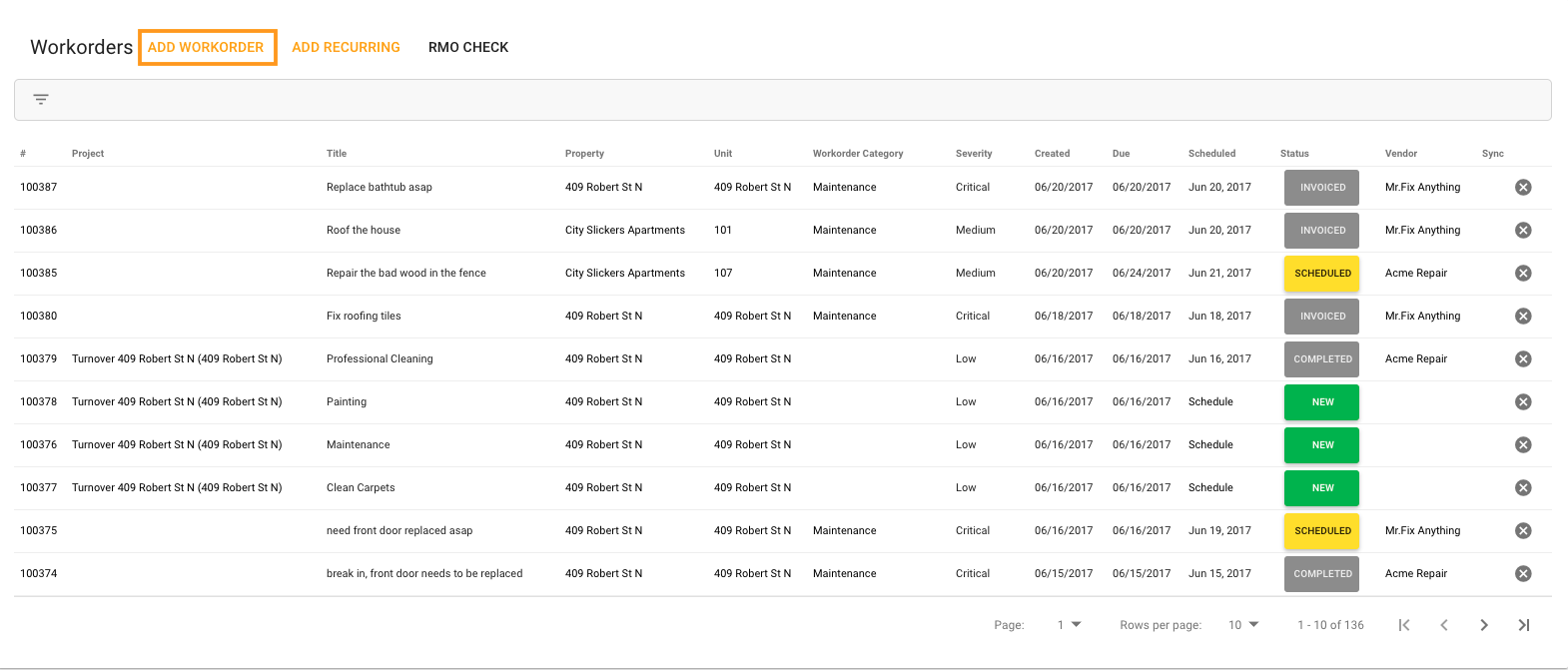Click Completed status of workorder 100379

coord(1322,358)
